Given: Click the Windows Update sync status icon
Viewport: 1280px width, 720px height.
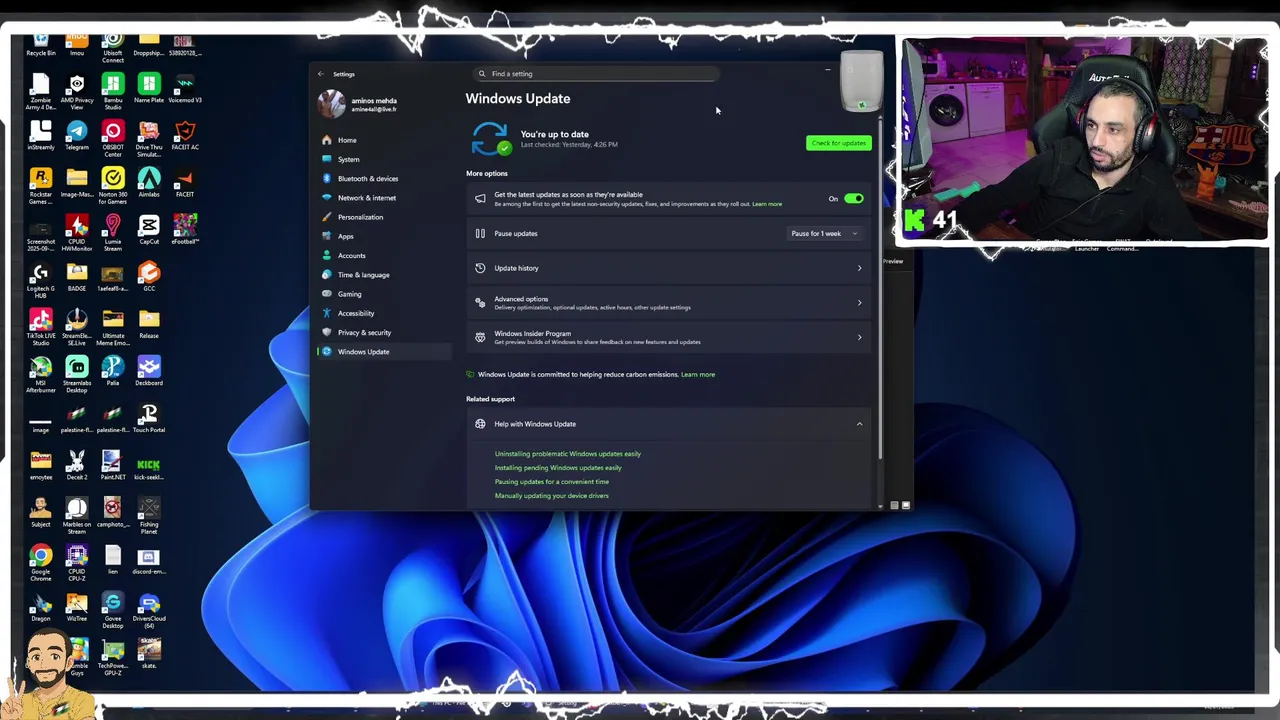Looking at the screenshot, I should click(490, 139).
